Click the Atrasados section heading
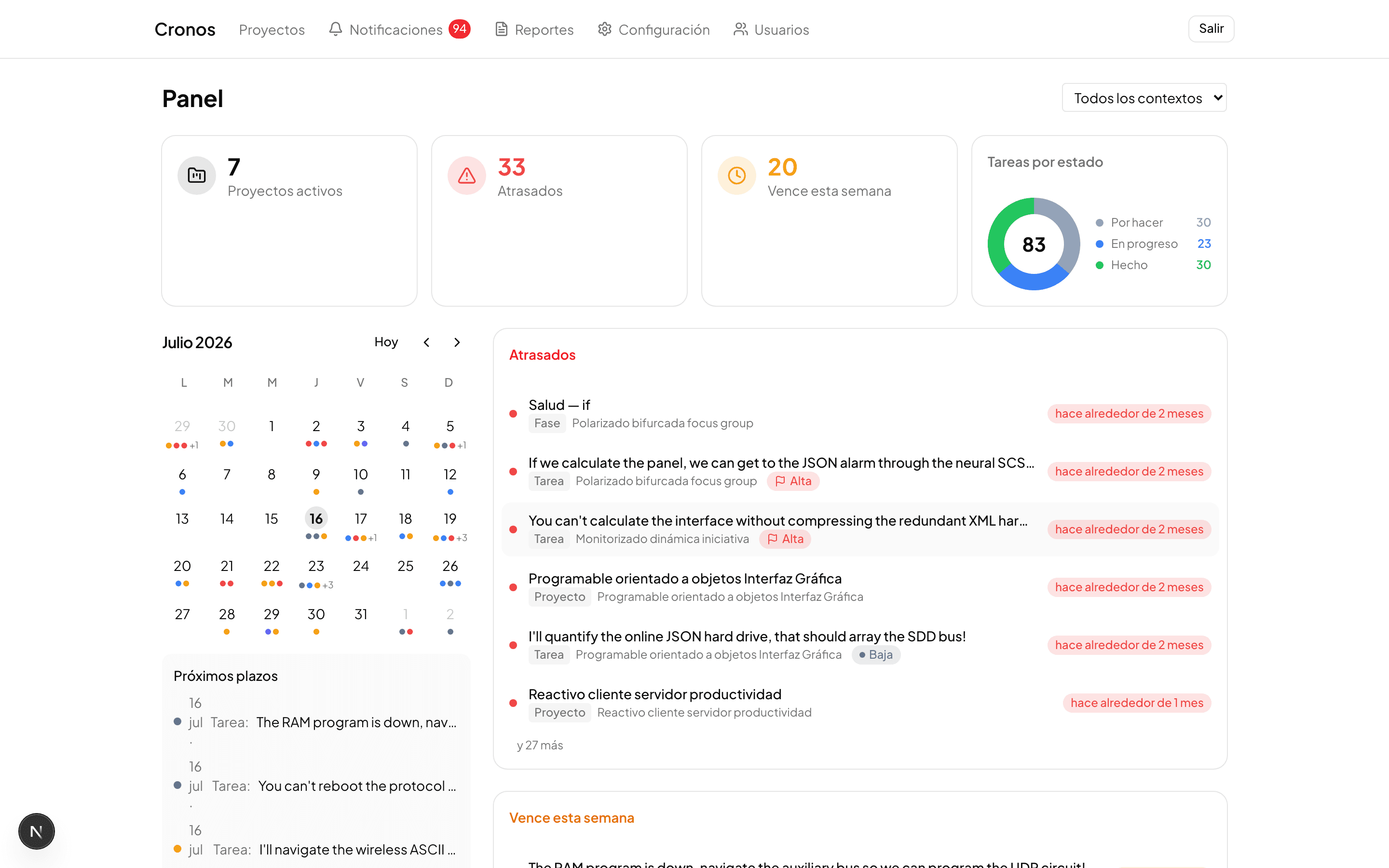The width and height of the screenshot is (1389, 868). pos(543,355)
